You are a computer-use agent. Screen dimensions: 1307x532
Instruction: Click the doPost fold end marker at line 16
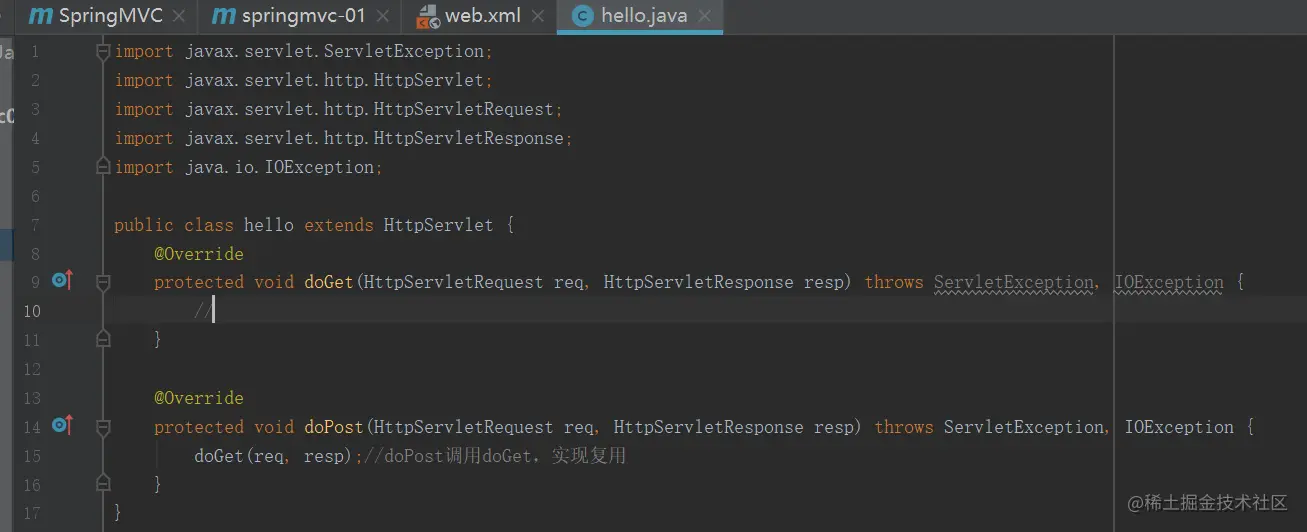pos(102,484)
